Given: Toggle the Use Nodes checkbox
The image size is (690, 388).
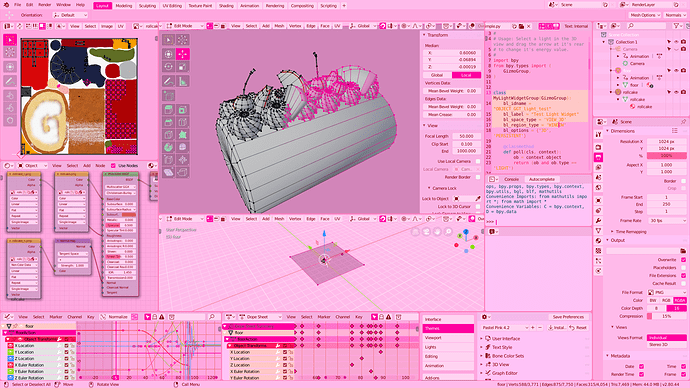Looking at the screenshot, I should point(113,165).
